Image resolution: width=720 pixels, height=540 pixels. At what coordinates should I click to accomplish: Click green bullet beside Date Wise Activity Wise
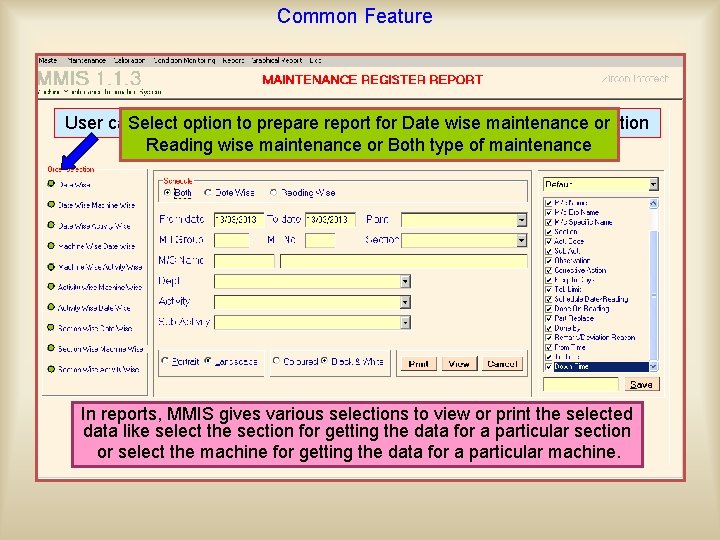tap(51, 225)
